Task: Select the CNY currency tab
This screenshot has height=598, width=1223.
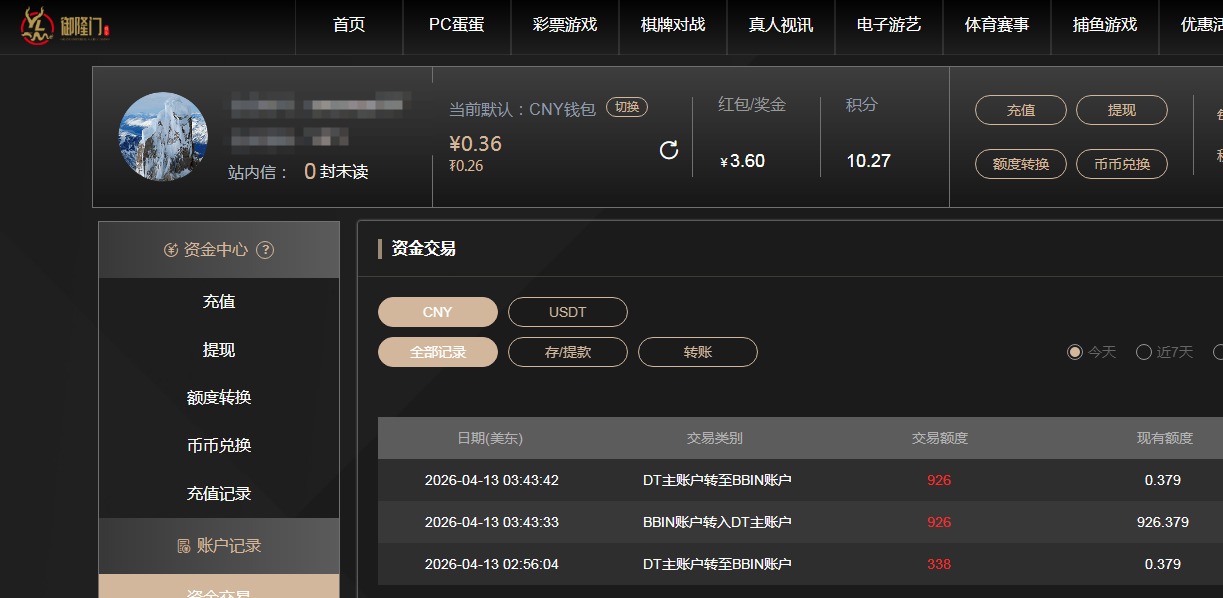Action: 437,312
